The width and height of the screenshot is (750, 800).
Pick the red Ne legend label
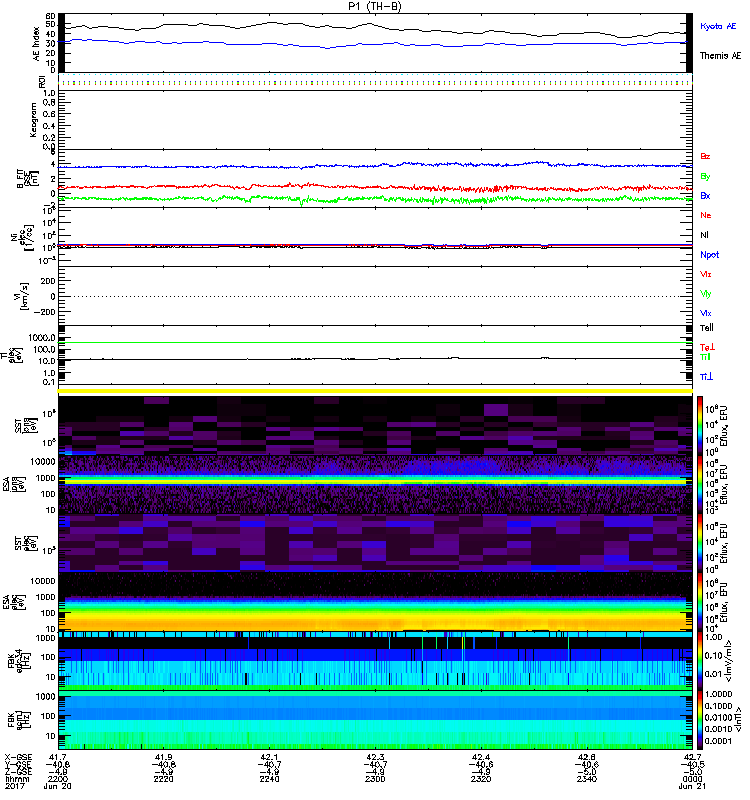pos(706,215)
